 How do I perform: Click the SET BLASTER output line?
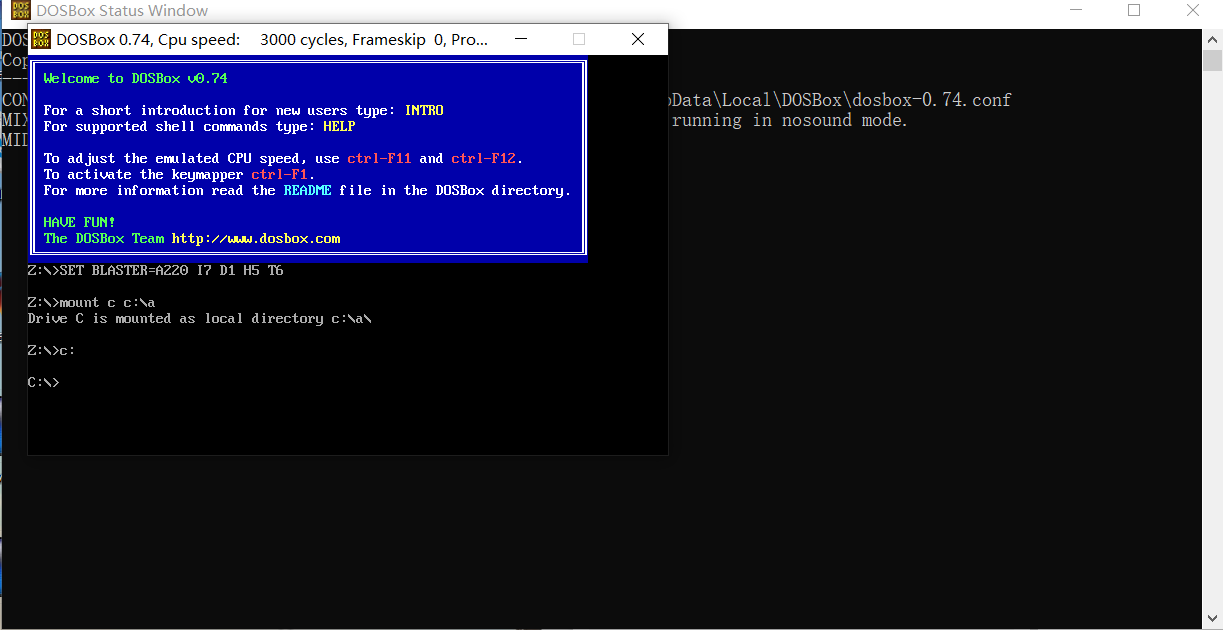[155, 270]
